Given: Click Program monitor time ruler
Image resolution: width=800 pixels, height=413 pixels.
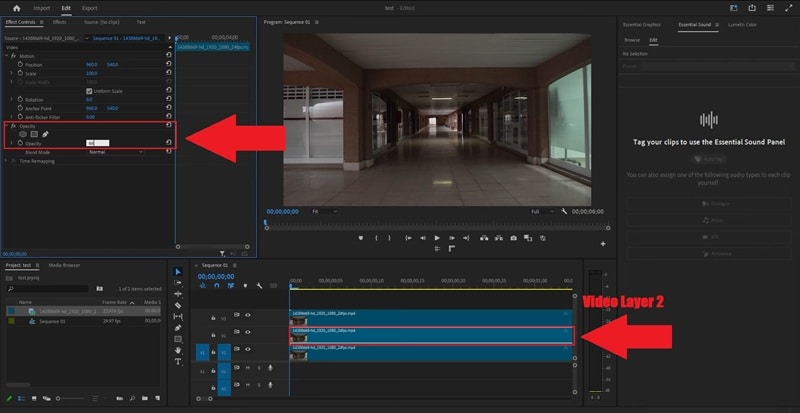Looking at the screenshot, I should pos(437,222).
